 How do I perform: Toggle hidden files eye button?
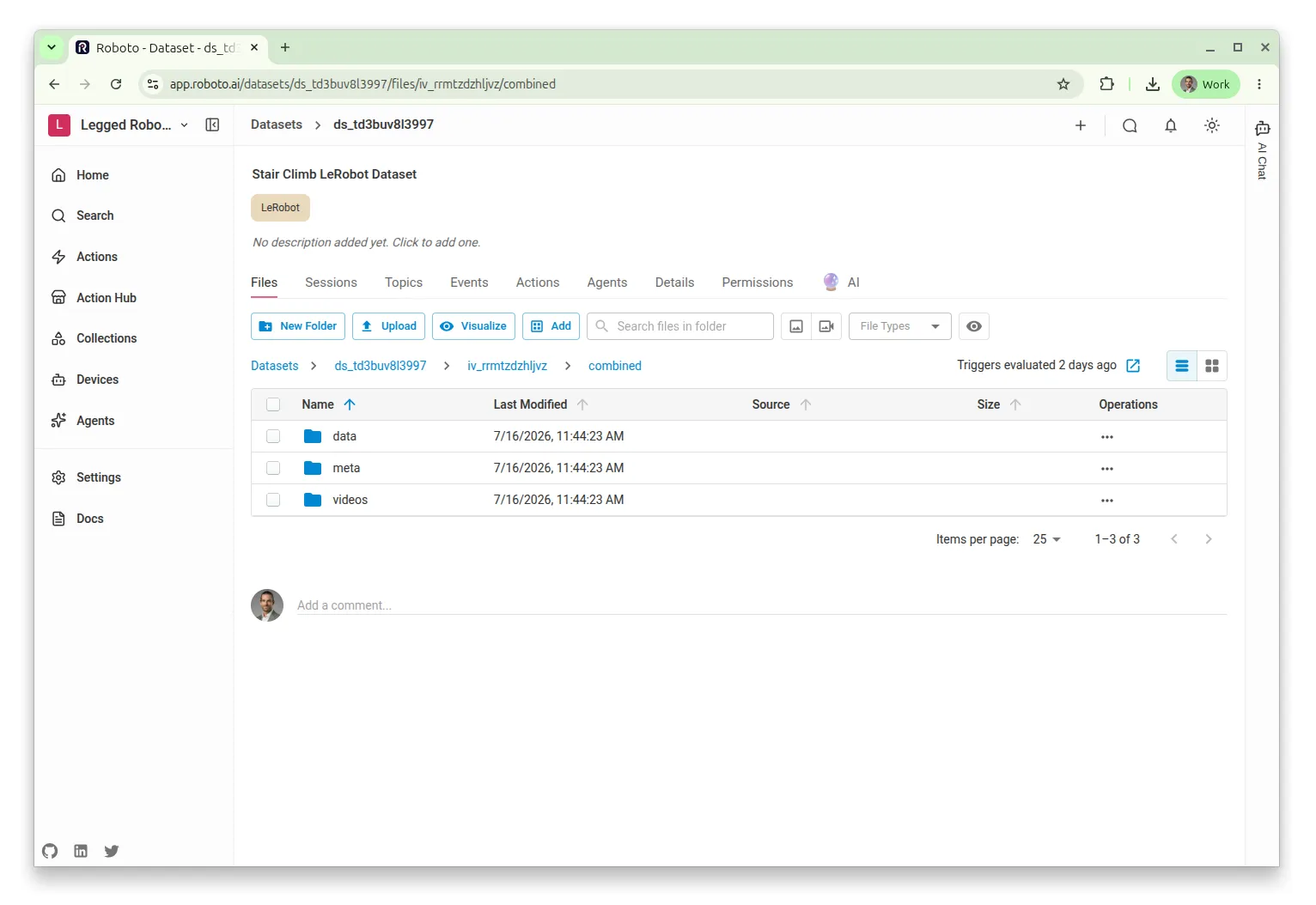click(974, 326)
